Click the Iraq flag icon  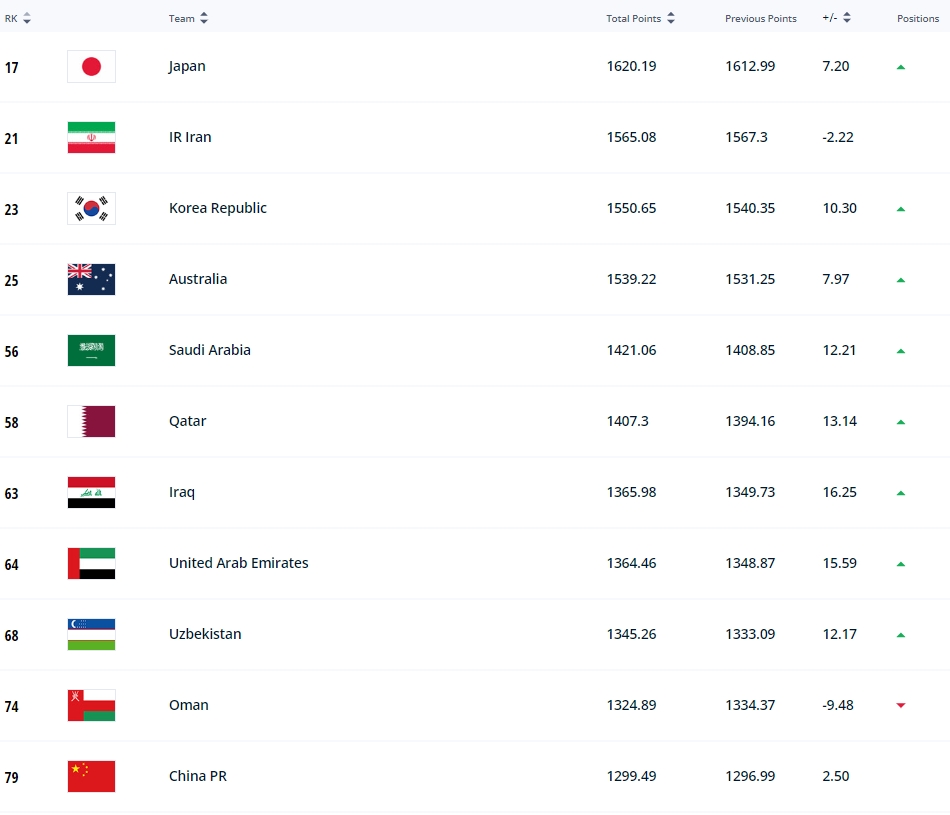91,492
